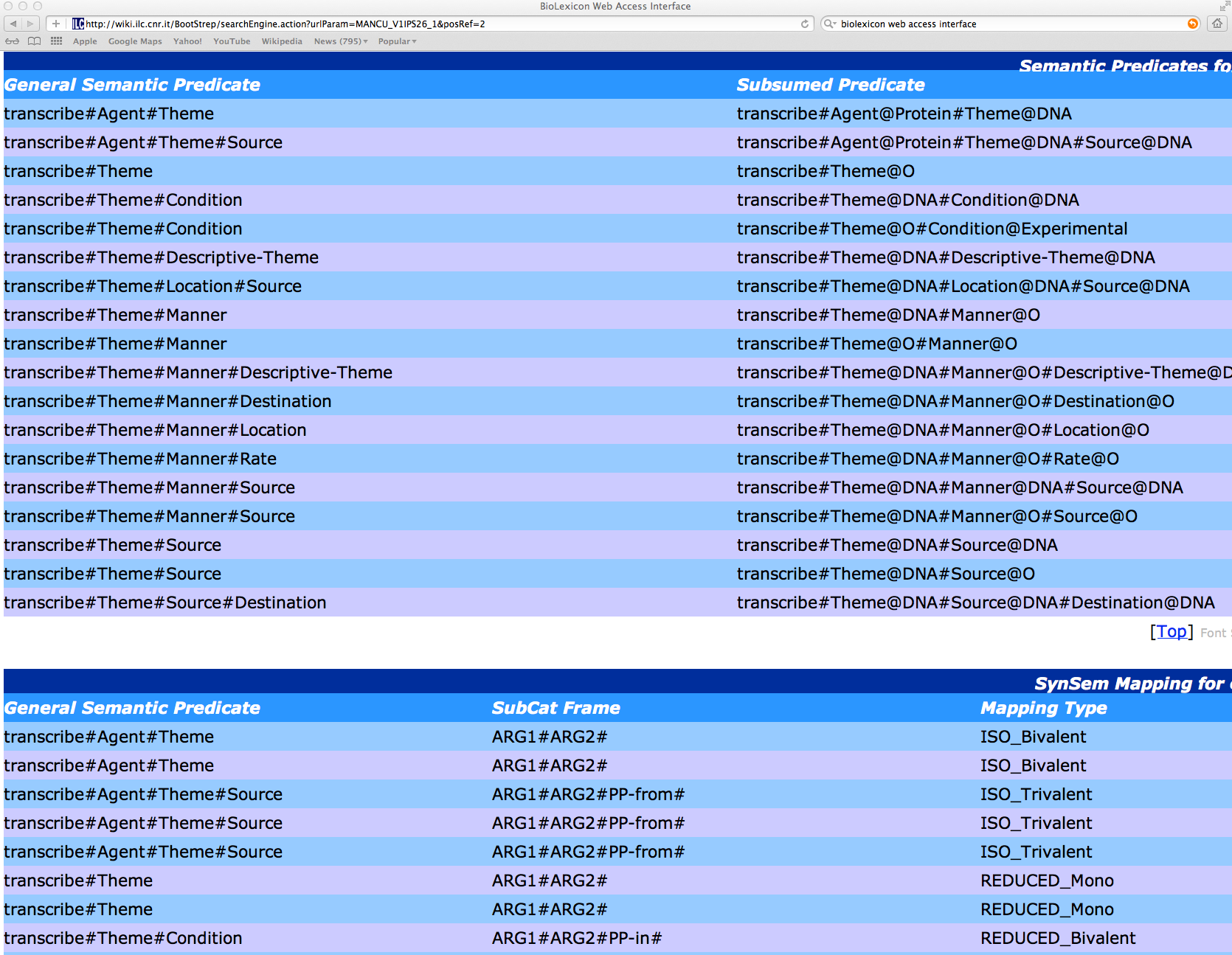Screen dimensions: 1232x955
Task: Select transcribe#Theme@DNA#Manner@O#Source@O cell
Action: tap(937, 516)
